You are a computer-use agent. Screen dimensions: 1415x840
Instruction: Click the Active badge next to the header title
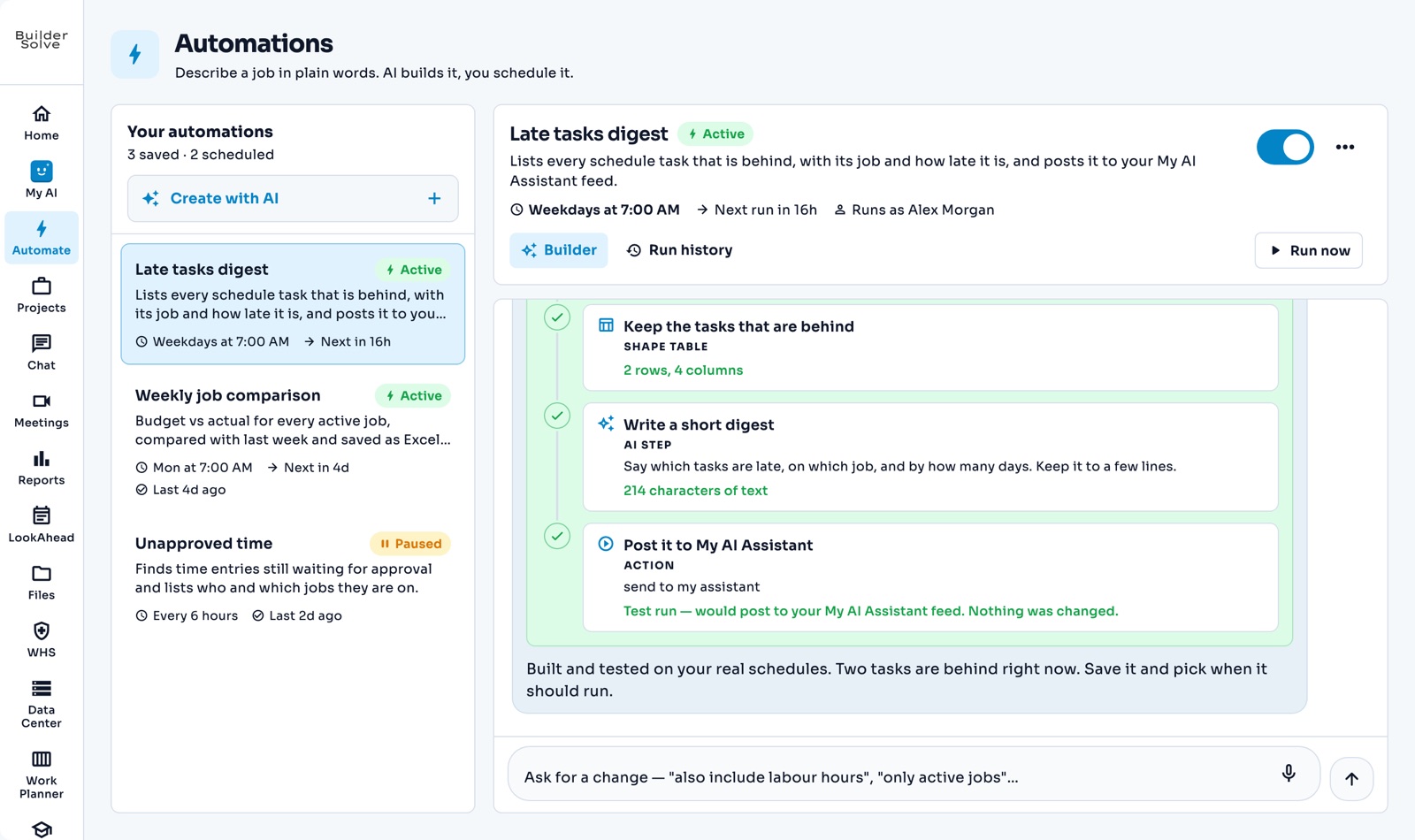click(x=715, y=134)
